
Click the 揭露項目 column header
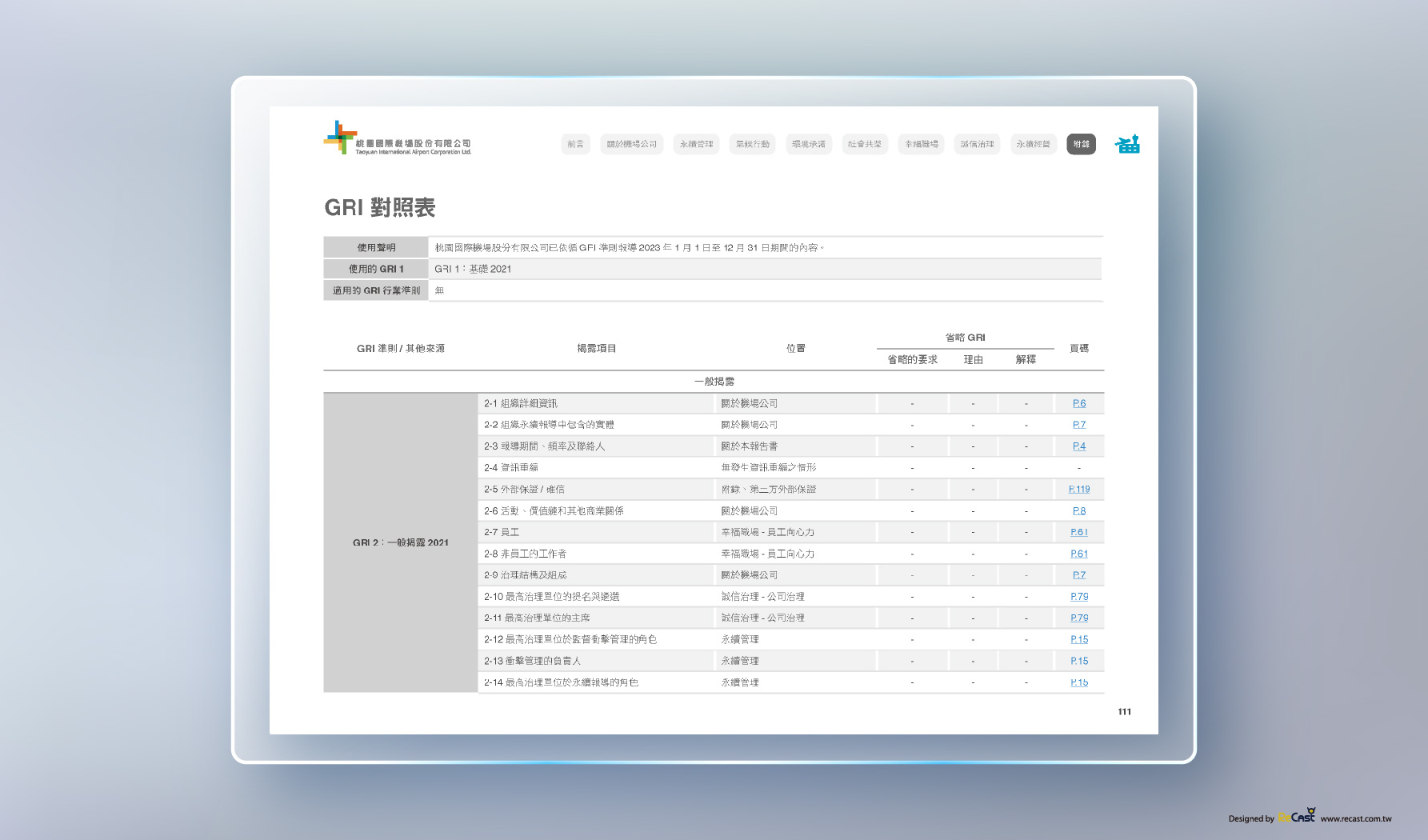[x=596, y=348]
